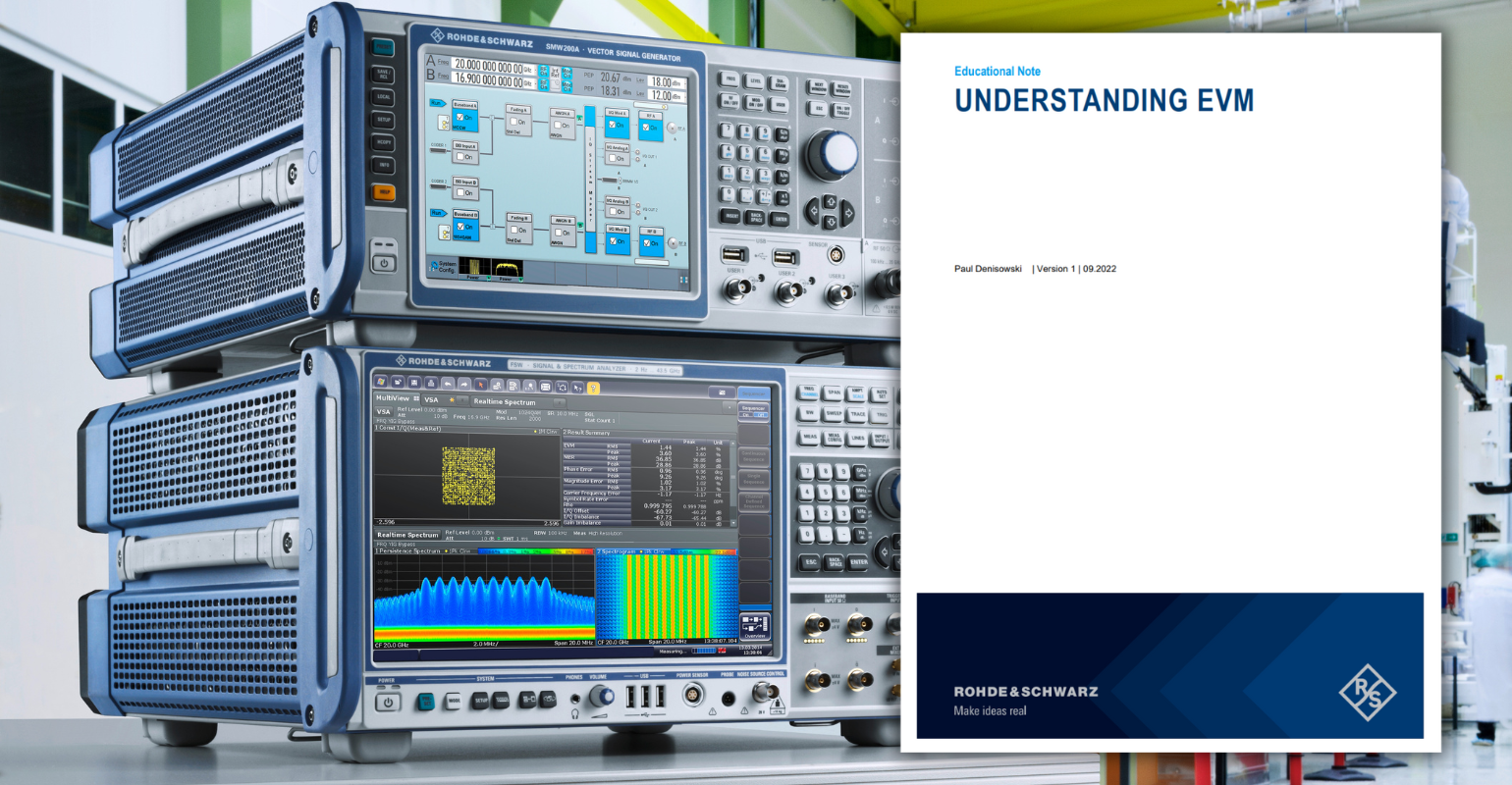The width and height of the screenshot is (1512, 785).
Task: Enable AWGN A by checking its On box
Action: pos(558,124)
